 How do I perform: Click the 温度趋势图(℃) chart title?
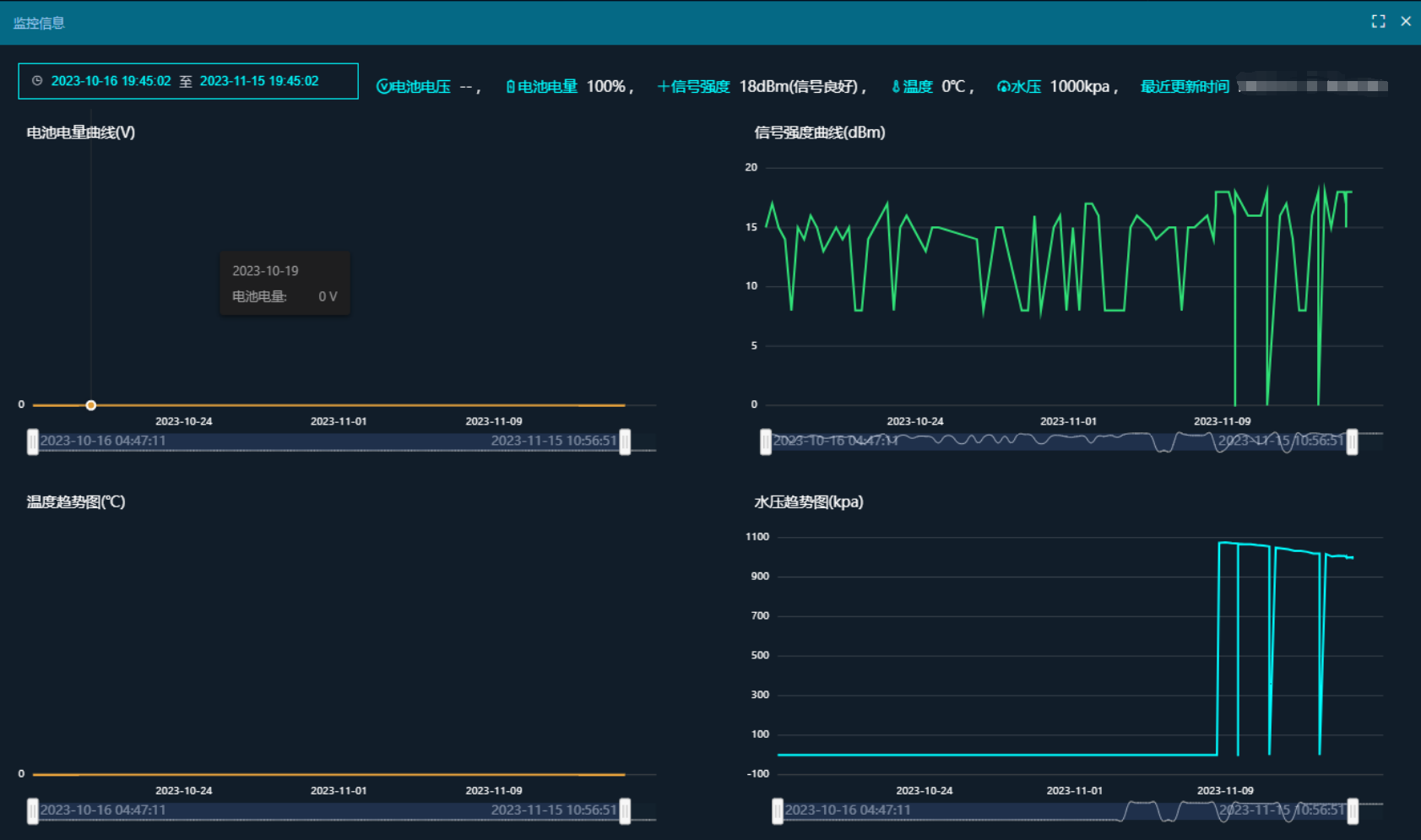click(76, 501)
